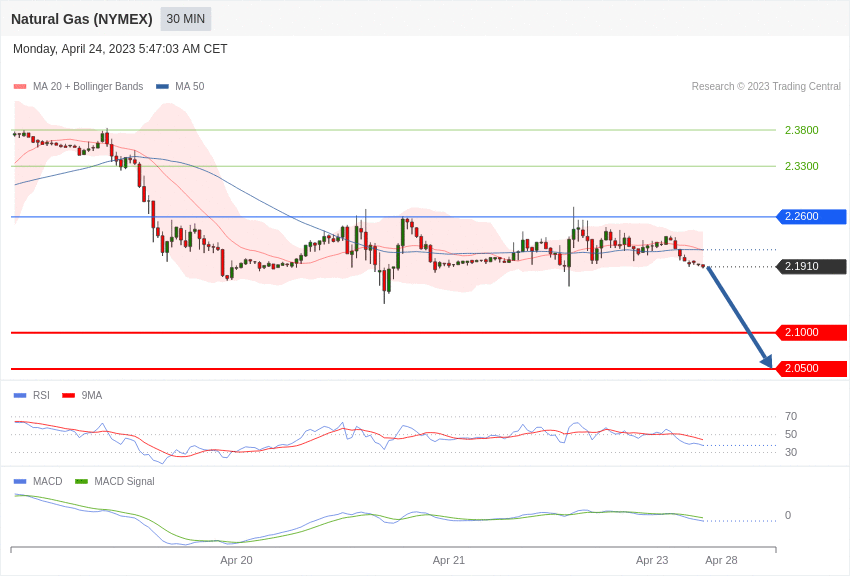Click 'Research © 2023 Trading Central' credit text
Screen dimensions: 850x576
[766, 86]
